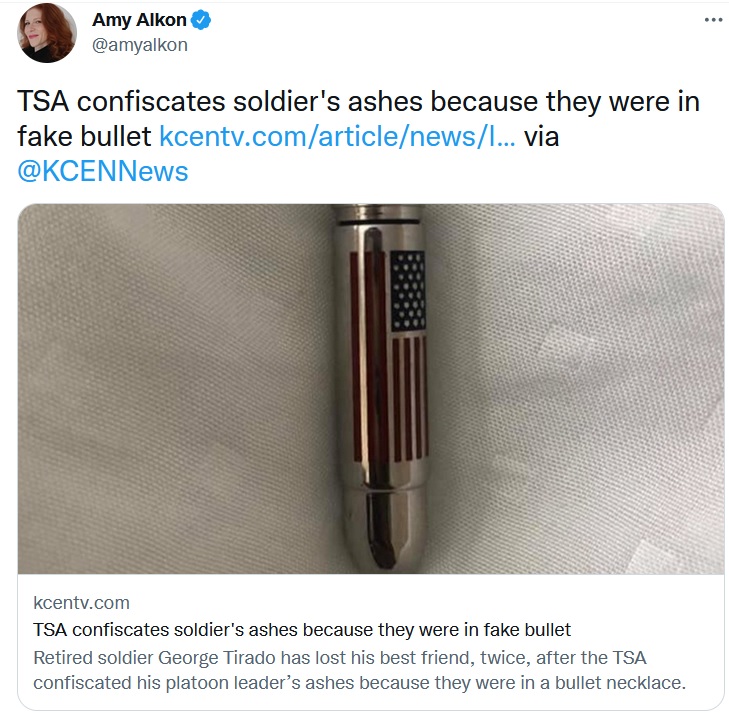Open Amy Alkon's profile avatar
This screenshot has height=713, width=729.
[47, 33]
